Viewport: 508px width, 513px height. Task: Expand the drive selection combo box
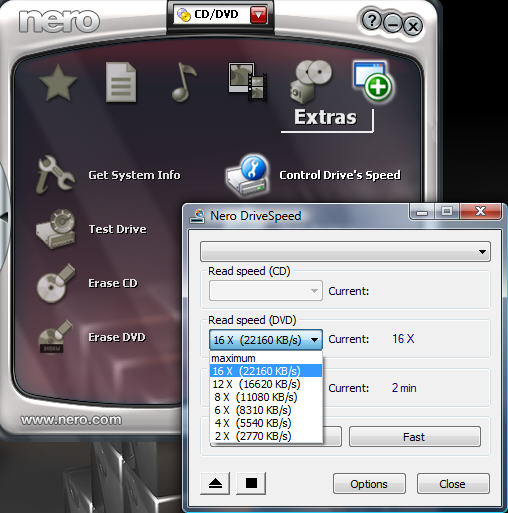point(345,252)
